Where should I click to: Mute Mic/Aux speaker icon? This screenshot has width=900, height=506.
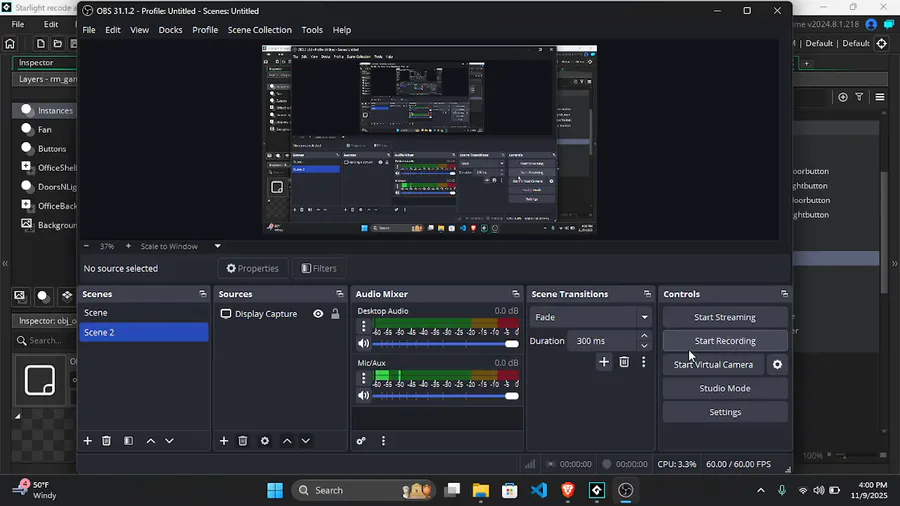pyautogui.click(x=363, y=395)
